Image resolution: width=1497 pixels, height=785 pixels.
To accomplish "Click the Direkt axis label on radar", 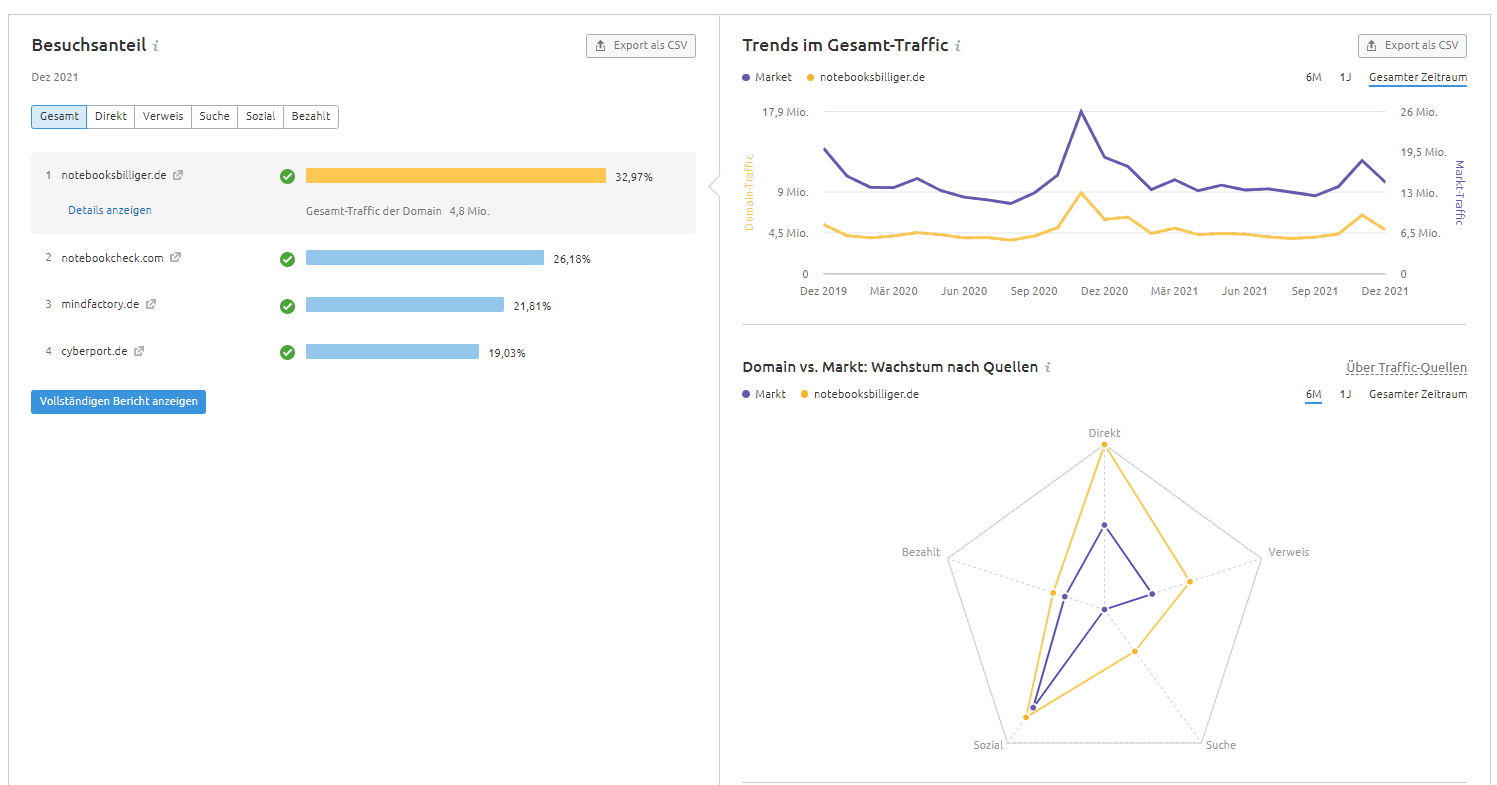I will point(1104,433).
